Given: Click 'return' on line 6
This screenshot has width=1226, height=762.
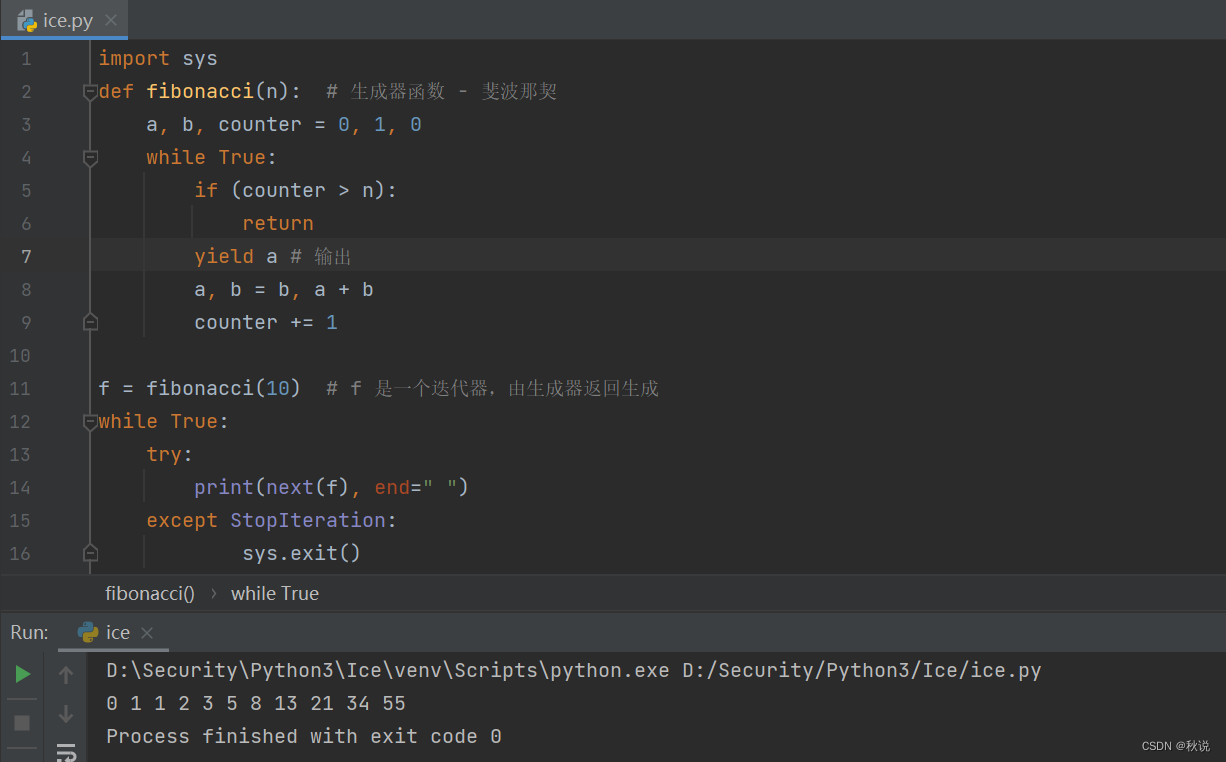Looking at the screenshot, I should 278,224.
